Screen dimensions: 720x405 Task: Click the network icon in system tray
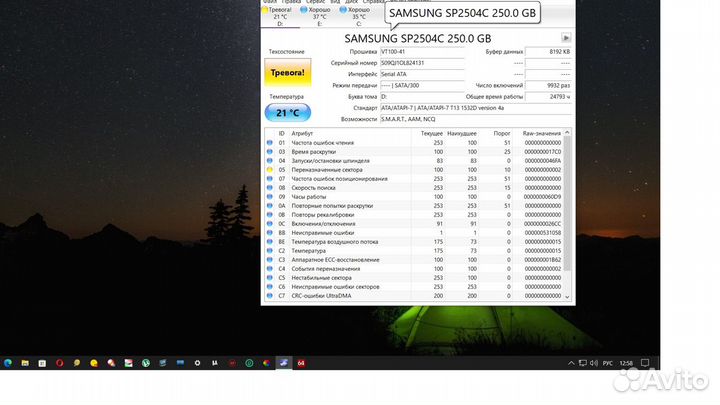583,363
